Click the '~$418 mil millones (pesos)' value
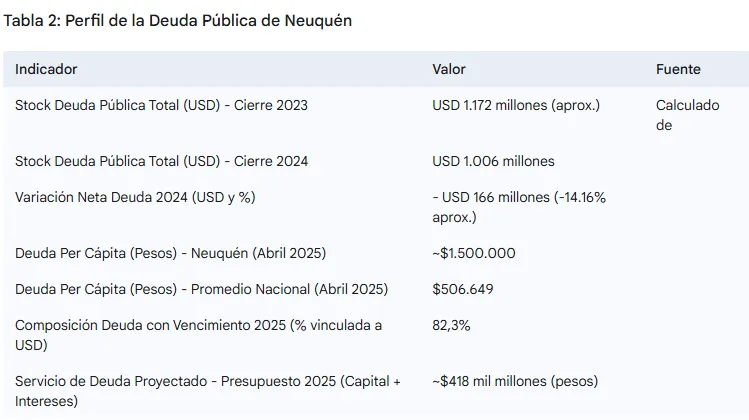 (514, 381)
